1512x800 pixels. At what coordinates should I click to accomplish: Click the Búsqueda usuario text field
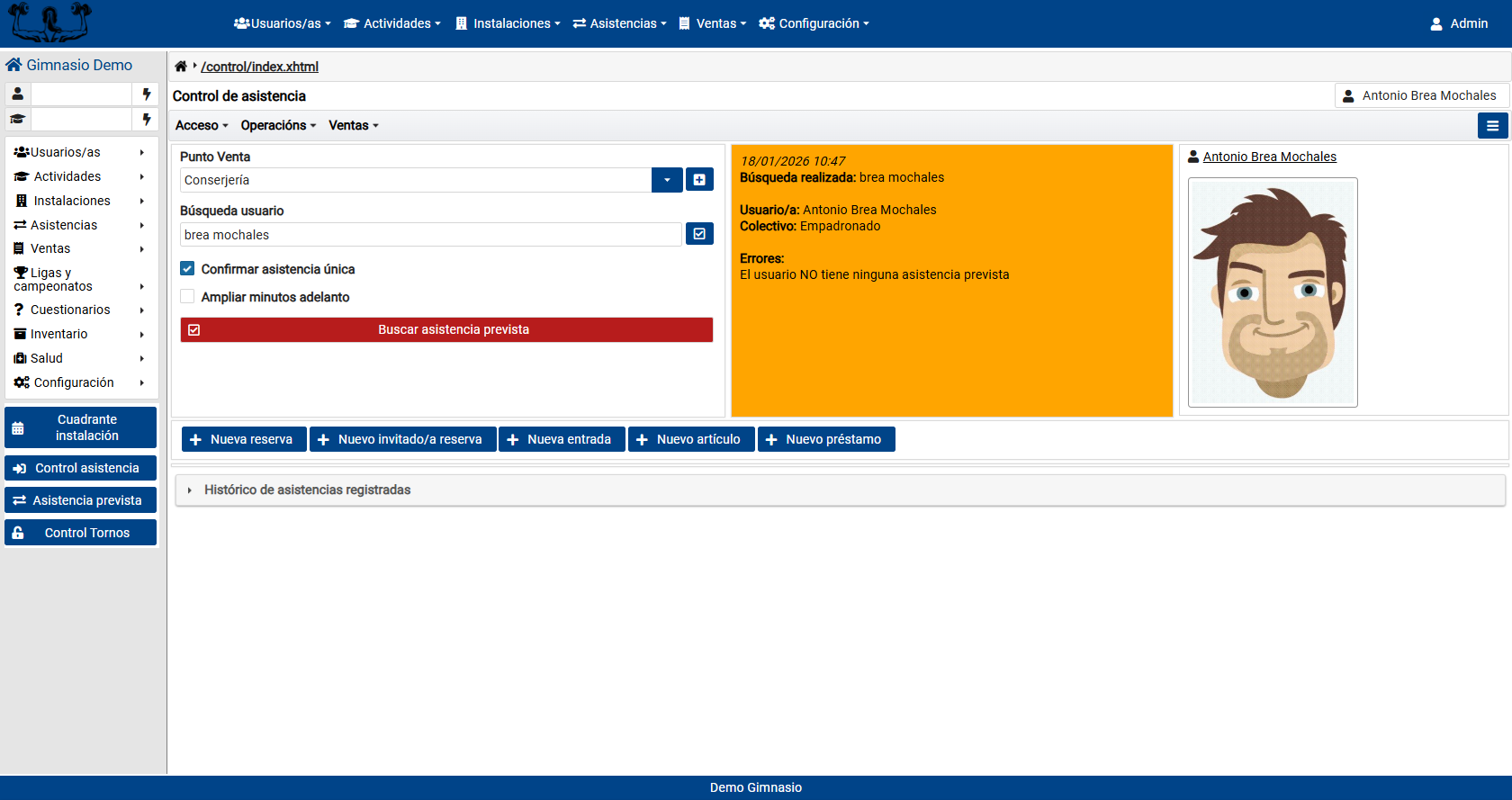[430, 235]
